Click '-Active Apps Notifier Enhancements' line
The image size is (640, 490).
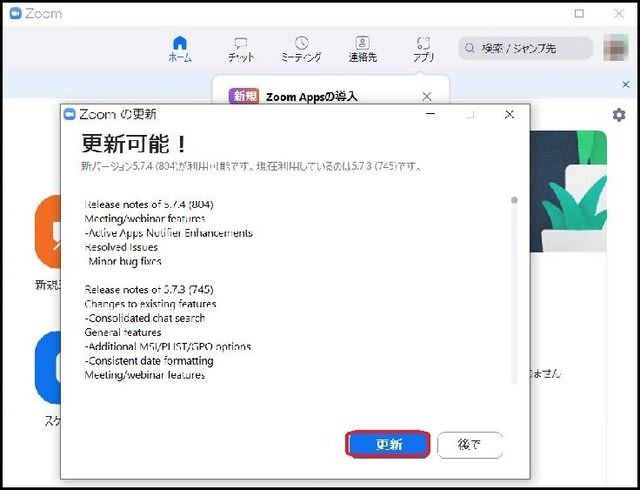click(x=169, y=233)
